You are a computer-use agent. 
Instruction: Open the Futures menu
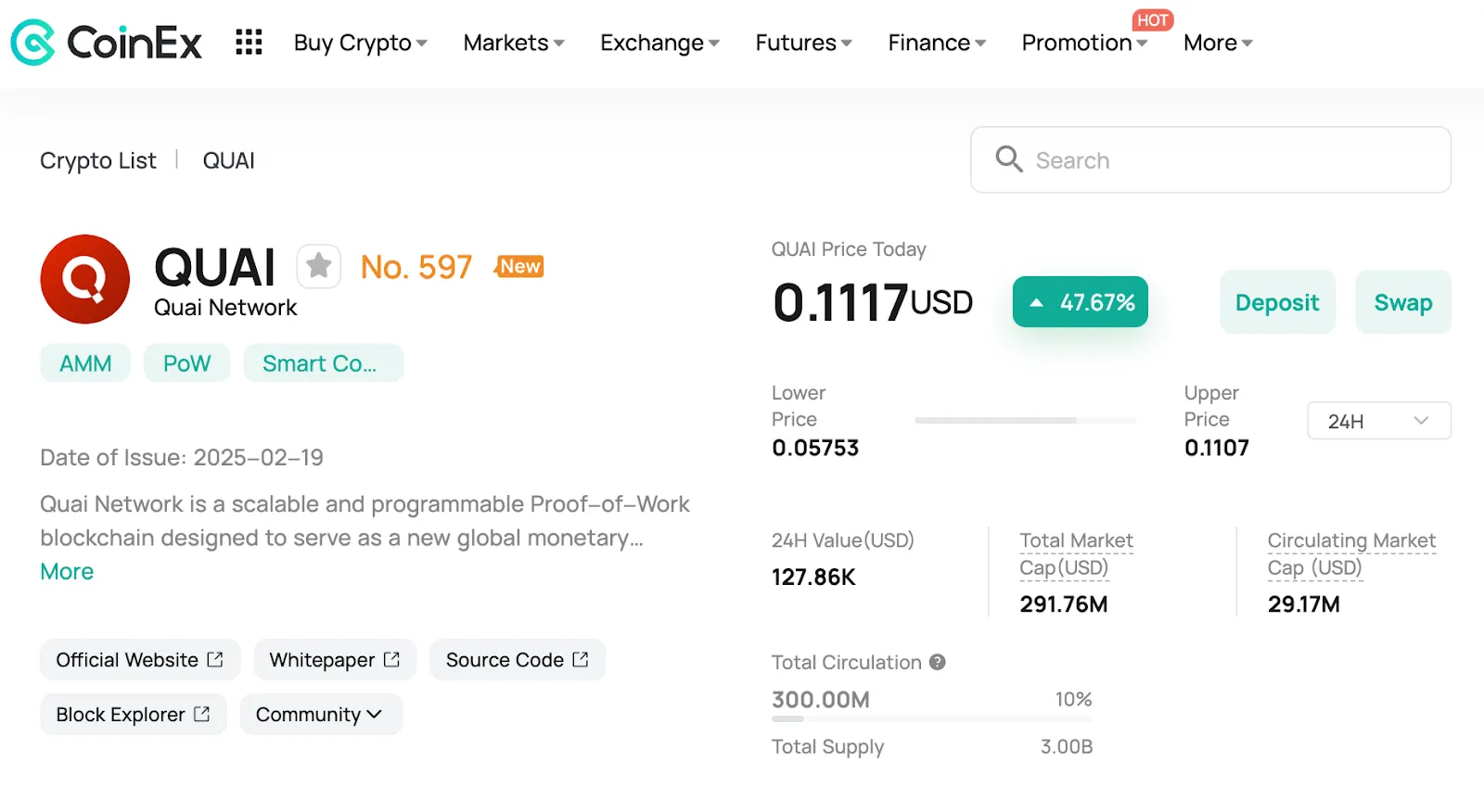(x=803, y=43)
